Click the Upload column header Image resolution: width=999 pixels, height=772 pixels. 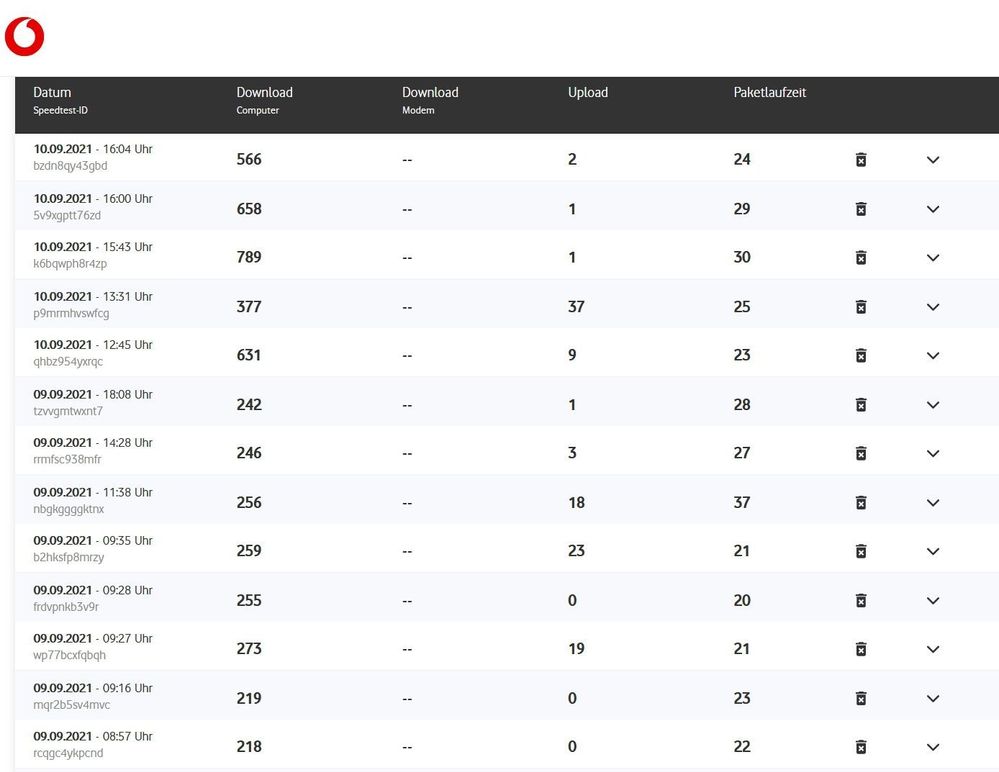click(x=588, y=93)
